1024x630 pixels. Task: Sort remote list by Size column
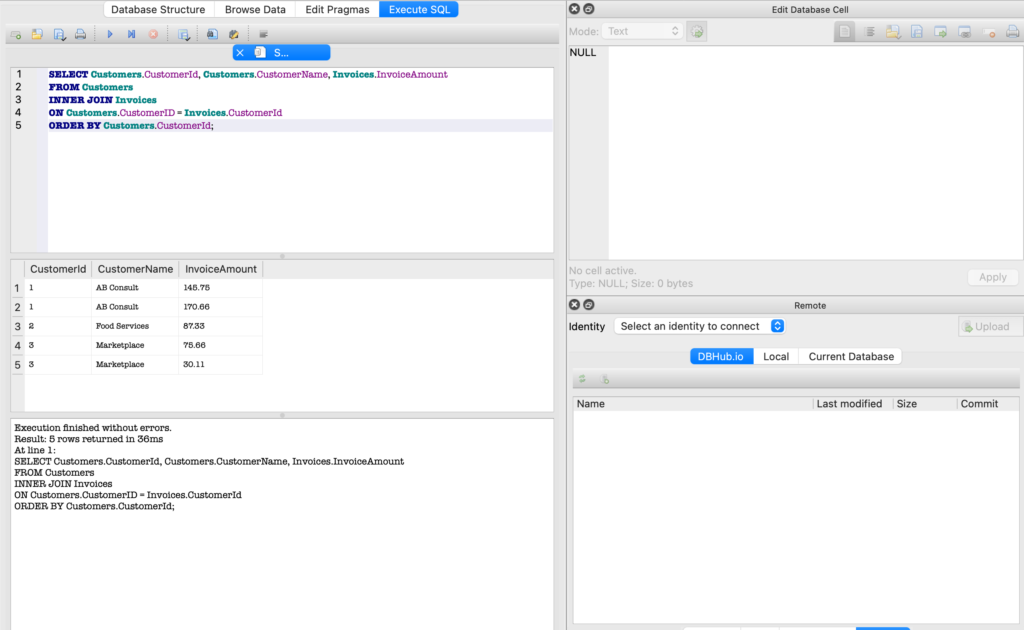coord(925,404)
